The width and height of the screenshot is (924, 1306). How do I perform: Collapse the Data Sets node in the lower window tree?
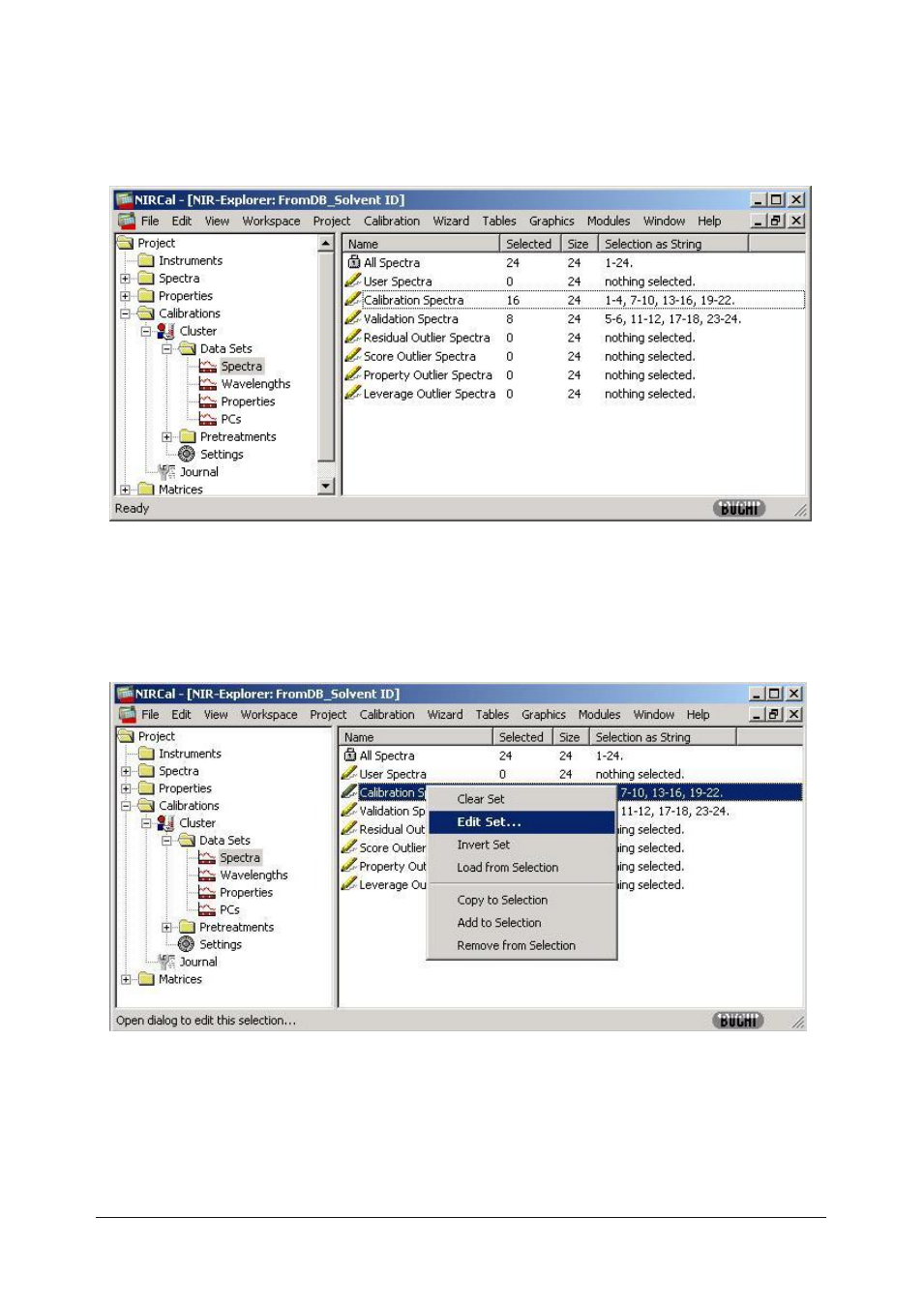pos(166,841)
